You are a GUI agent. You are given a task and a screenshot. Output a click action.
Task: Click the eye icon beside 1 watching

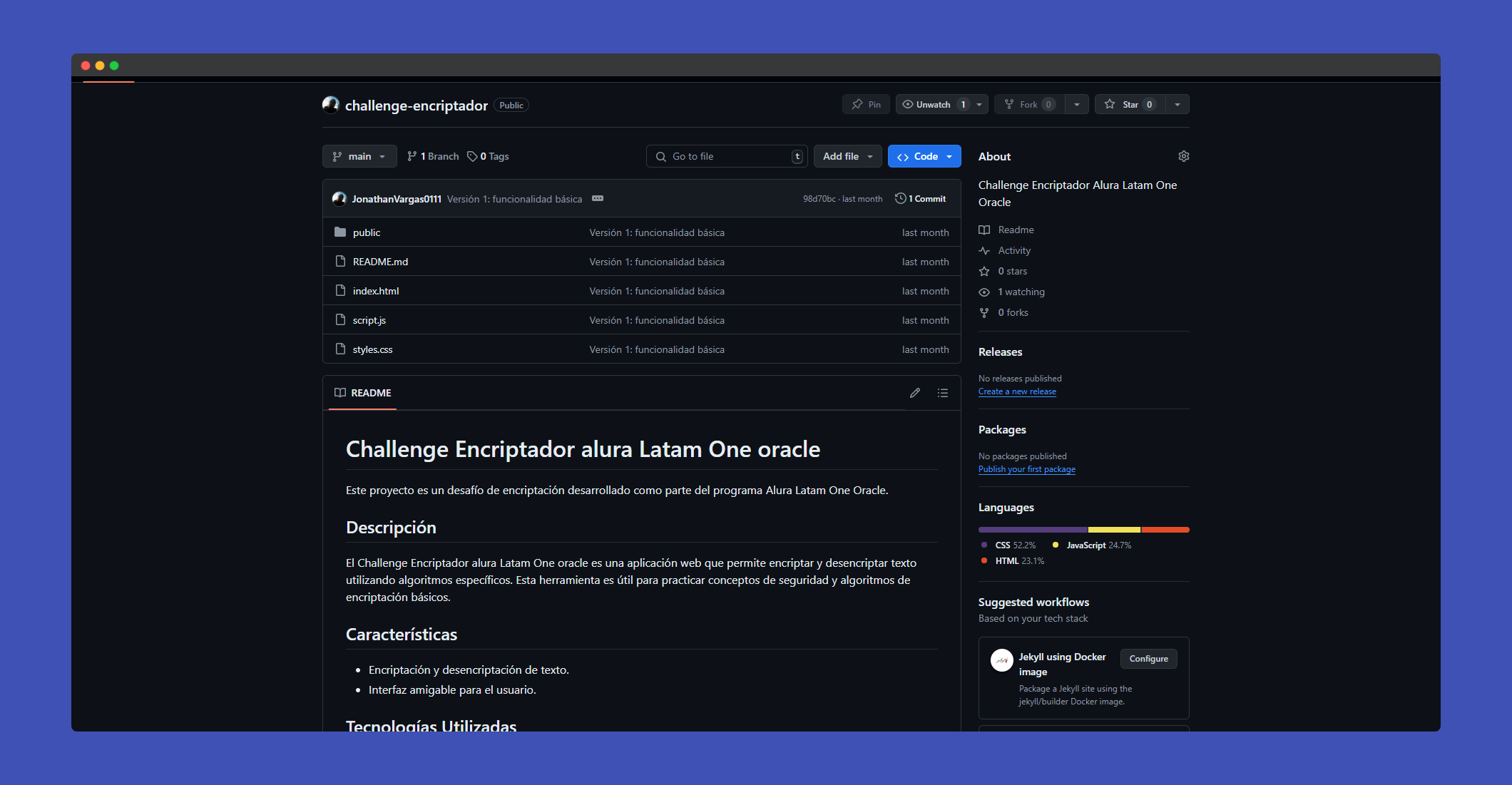(984, 292)
